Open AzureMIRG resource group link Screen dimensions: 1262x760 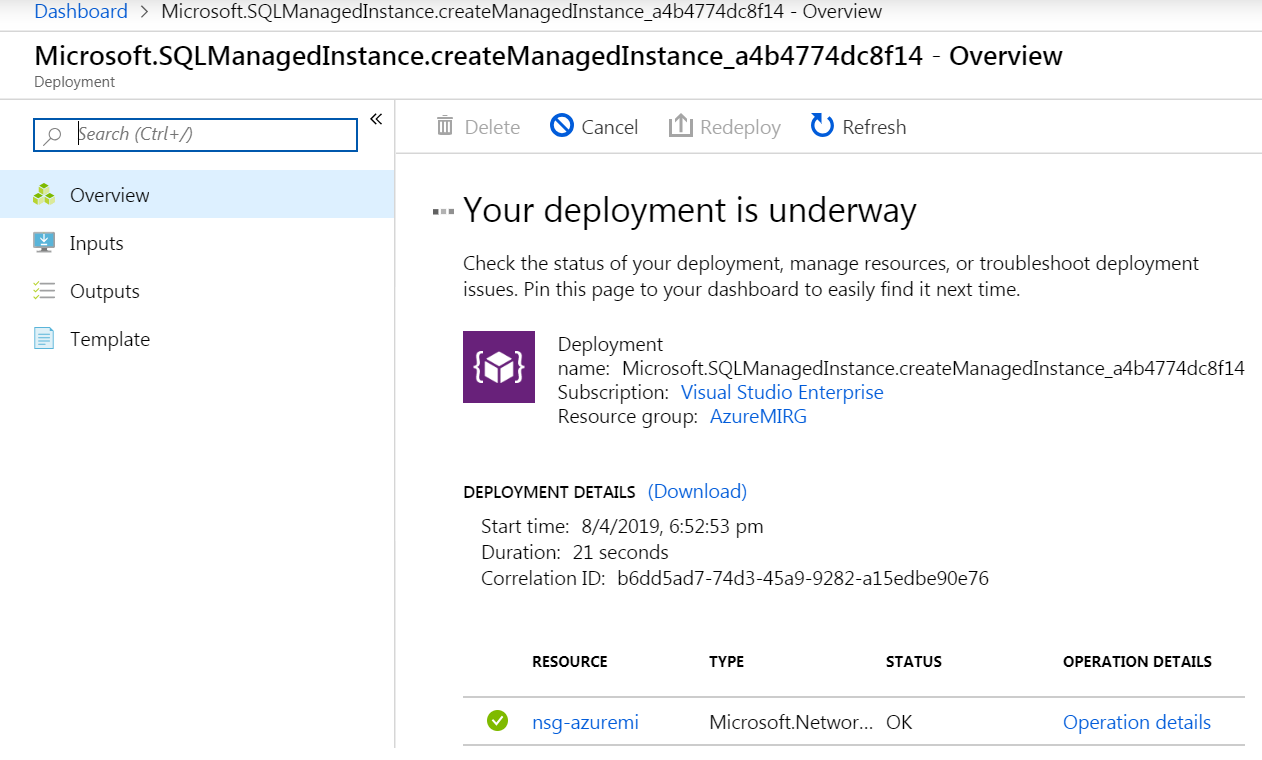point(758,416)
